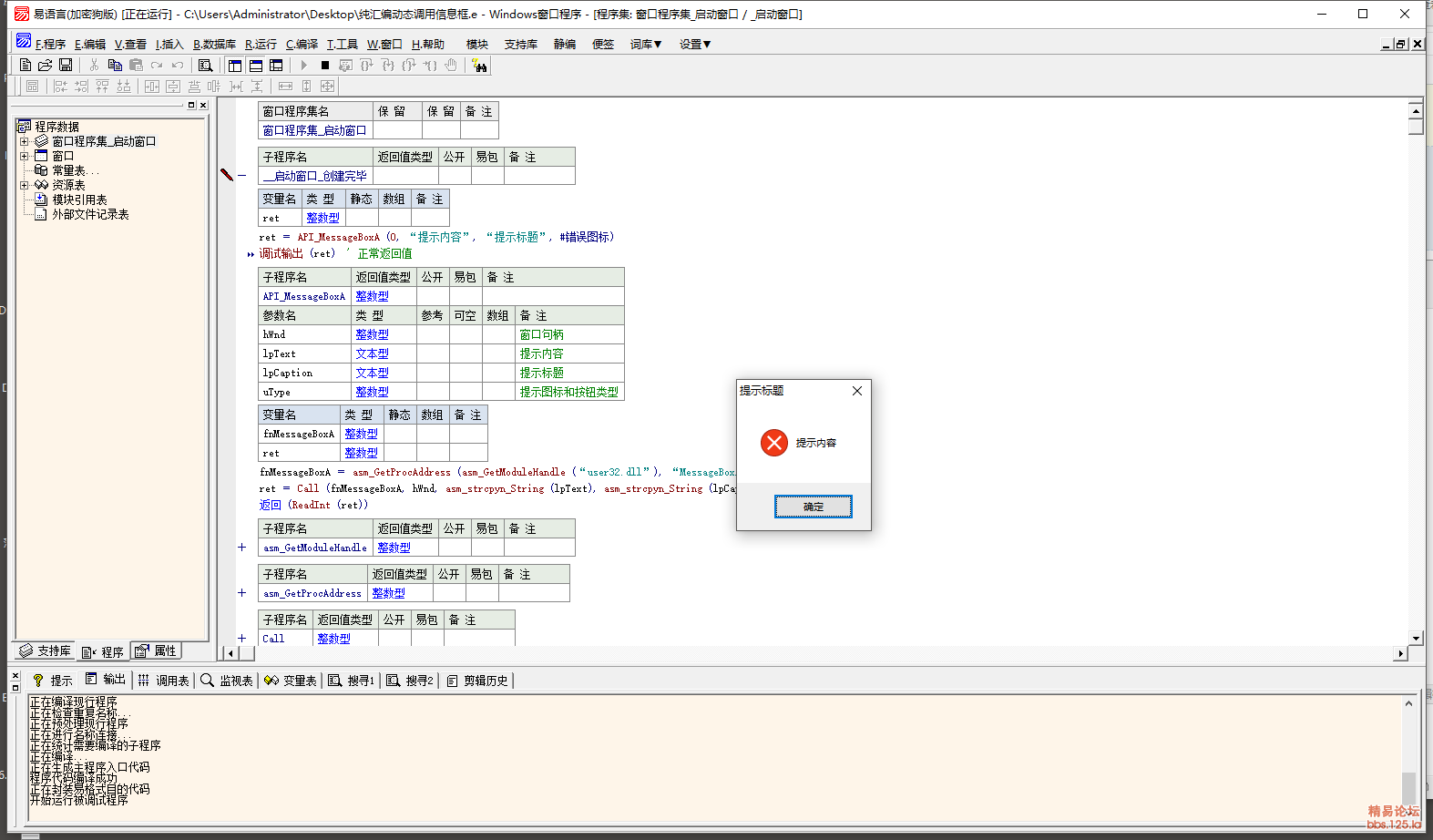This screenshot has width=1433, height=840.
Task: Close the 提示标题 message box
Action: [x=857, y=391]
